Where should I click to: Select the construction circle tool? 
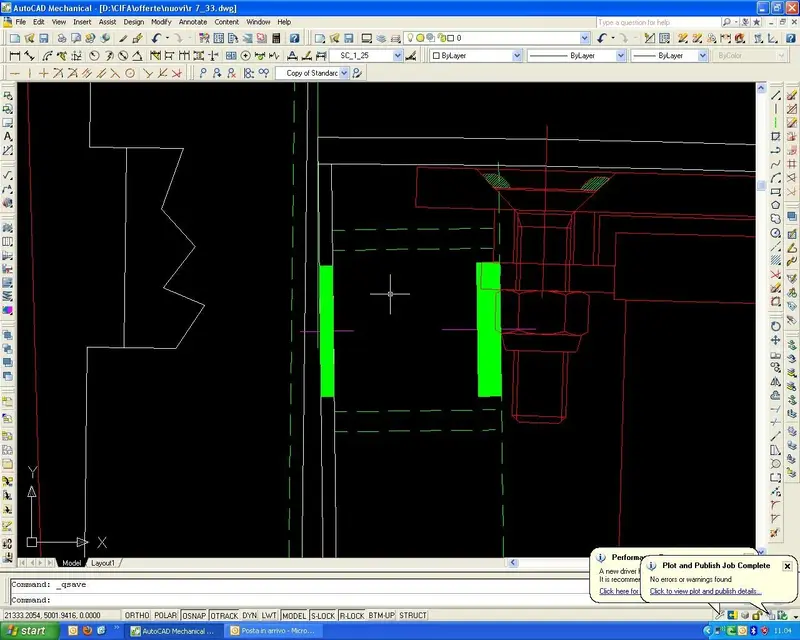[x=130, y=73]
